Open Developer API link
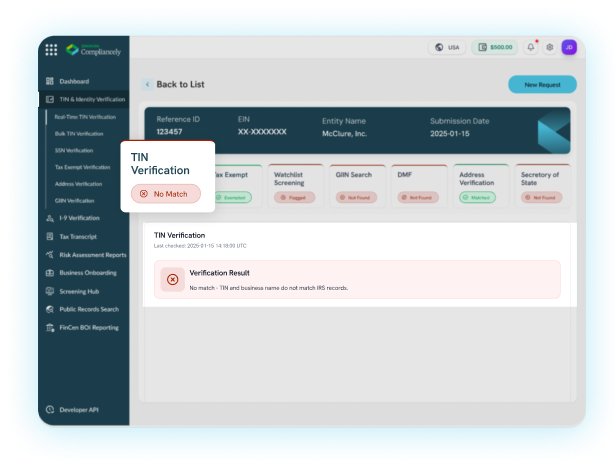The width and height of the screenshot is (615, 468). (x=79, y=409)
